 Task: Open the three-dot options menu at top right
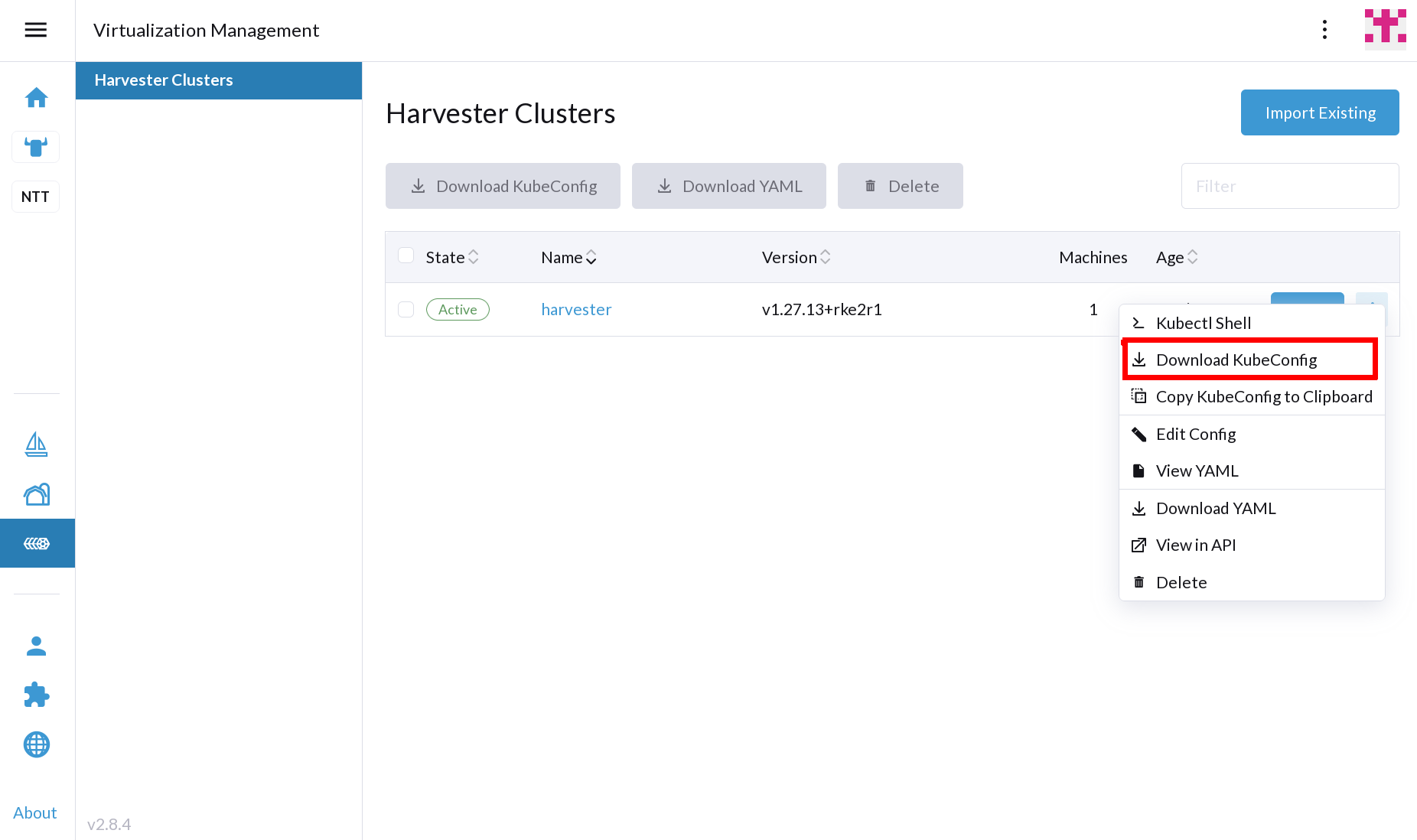(x=1324, y=29)
